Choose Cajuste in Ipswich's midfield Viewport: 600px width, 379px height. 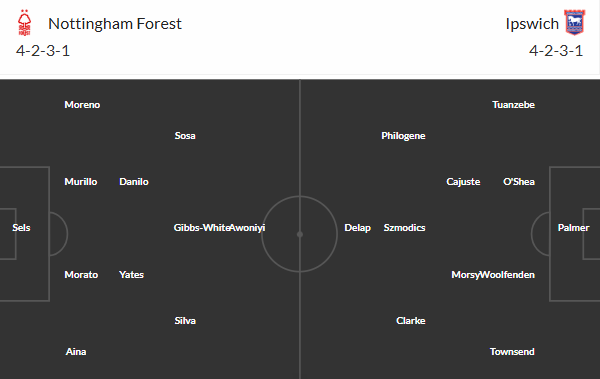(463, 181)
